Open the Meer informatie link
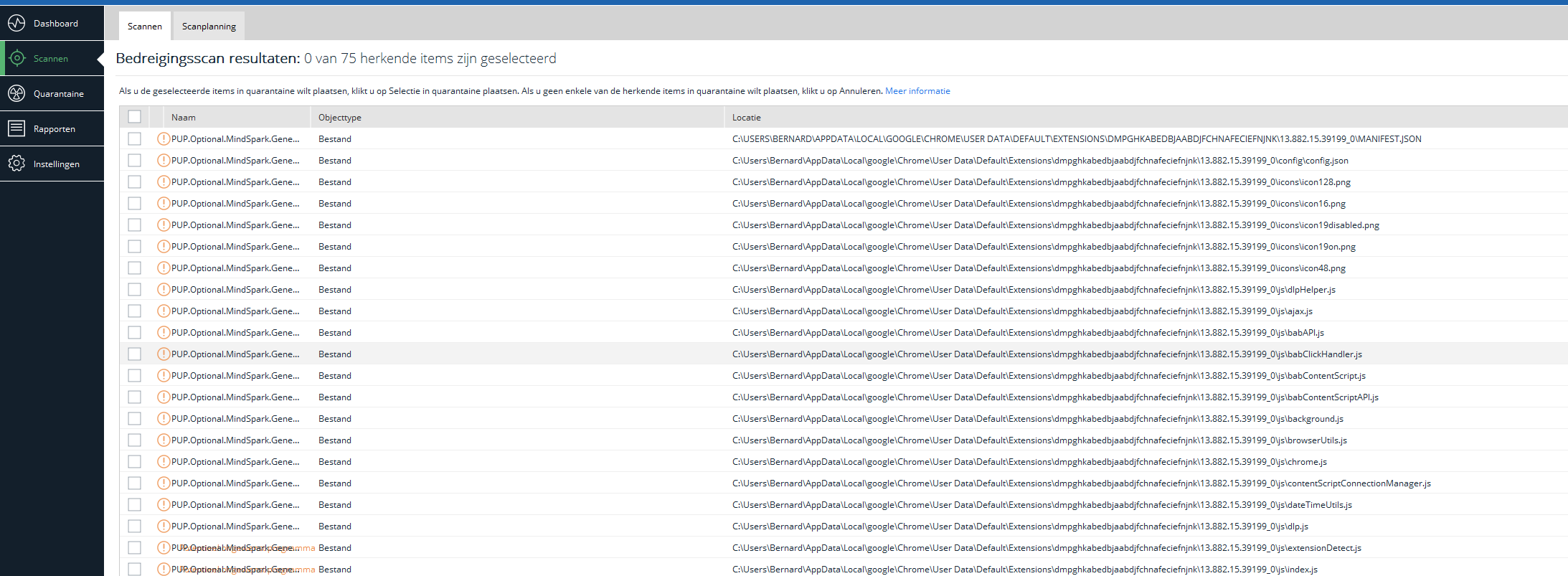The width and height of the screenshot is (1568, 576). point(917,91)
